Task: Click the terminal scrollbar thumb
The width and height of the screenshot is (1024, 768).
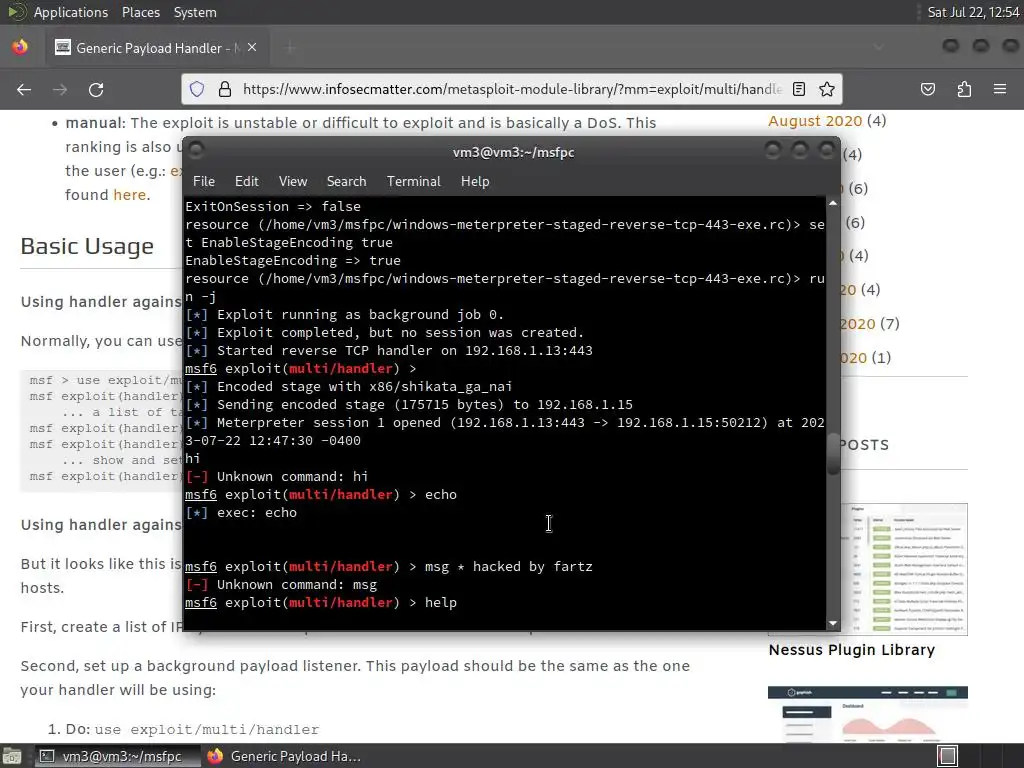Action: pos(833,454)
